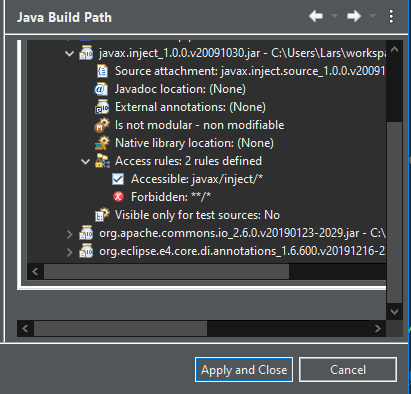
Task: Click the Source attachment icon
Action: (102, 71)
